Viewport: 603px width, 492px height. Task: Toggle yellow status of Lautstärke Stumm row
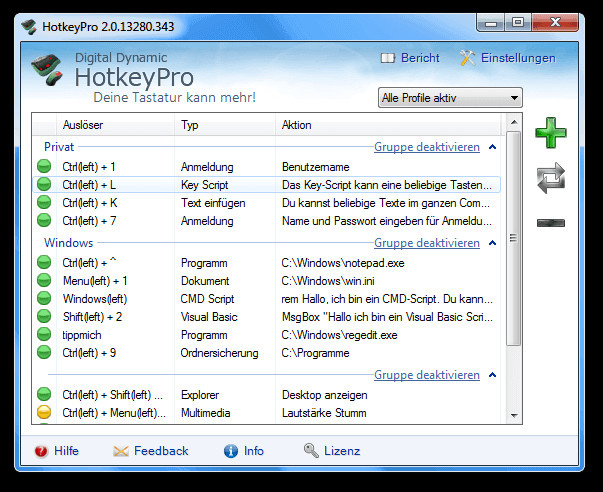pos(44,413)
